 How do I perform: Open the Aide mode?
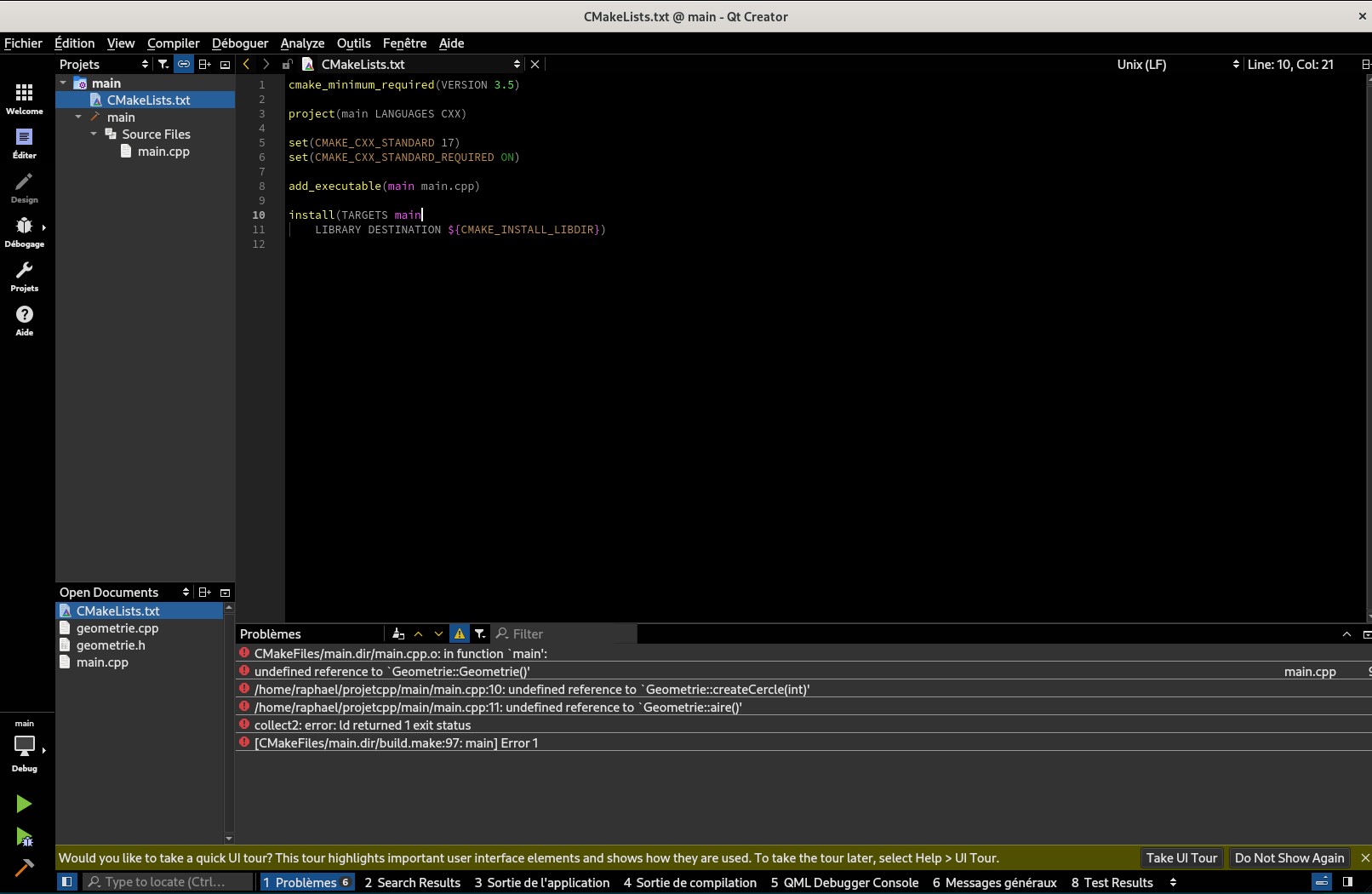click(x=24, y=320)
